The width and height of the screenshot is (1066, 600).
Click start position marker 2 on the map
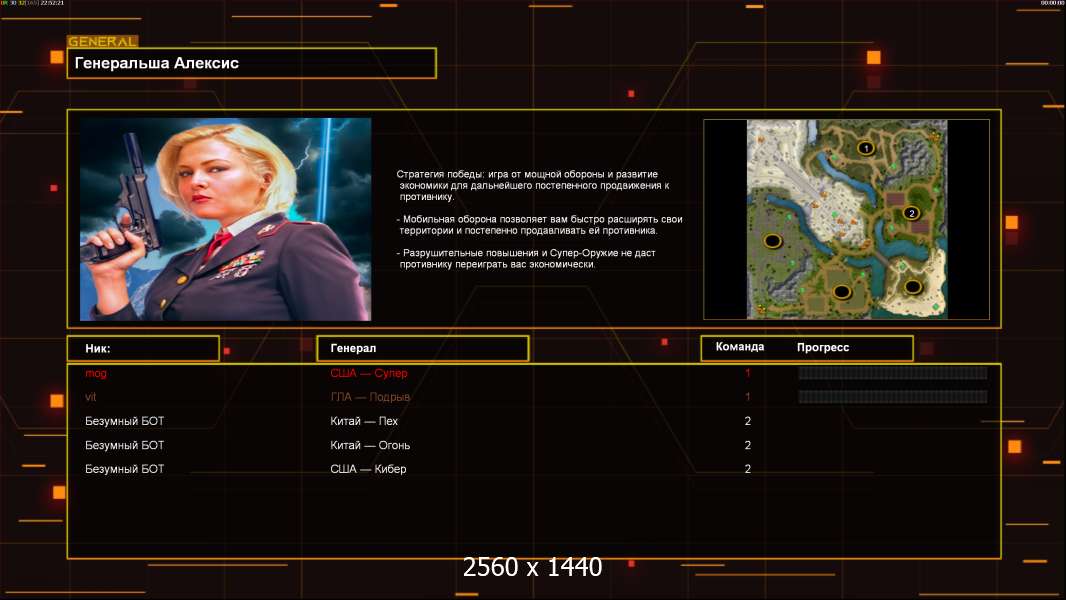pos(912,213)
